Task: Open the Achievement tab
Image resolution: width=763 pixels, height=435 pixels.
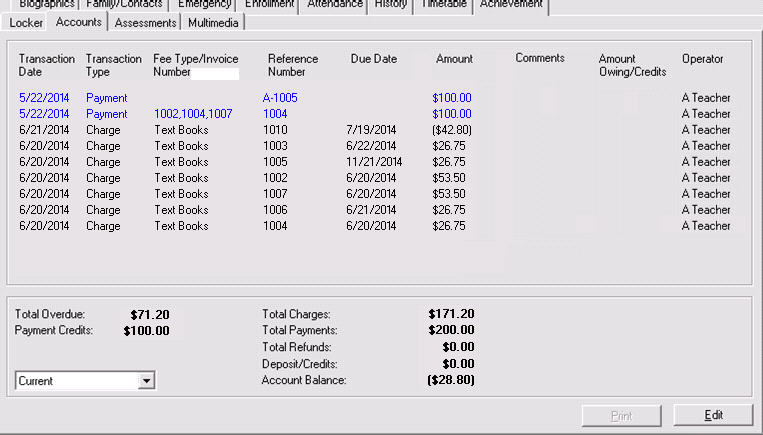Action: 510,4
